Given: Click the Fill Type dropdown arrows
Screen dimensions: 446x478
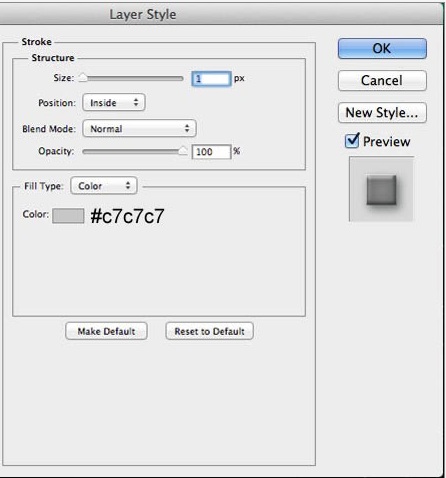Looking at the screenshot, I should (x=128, y=186).
